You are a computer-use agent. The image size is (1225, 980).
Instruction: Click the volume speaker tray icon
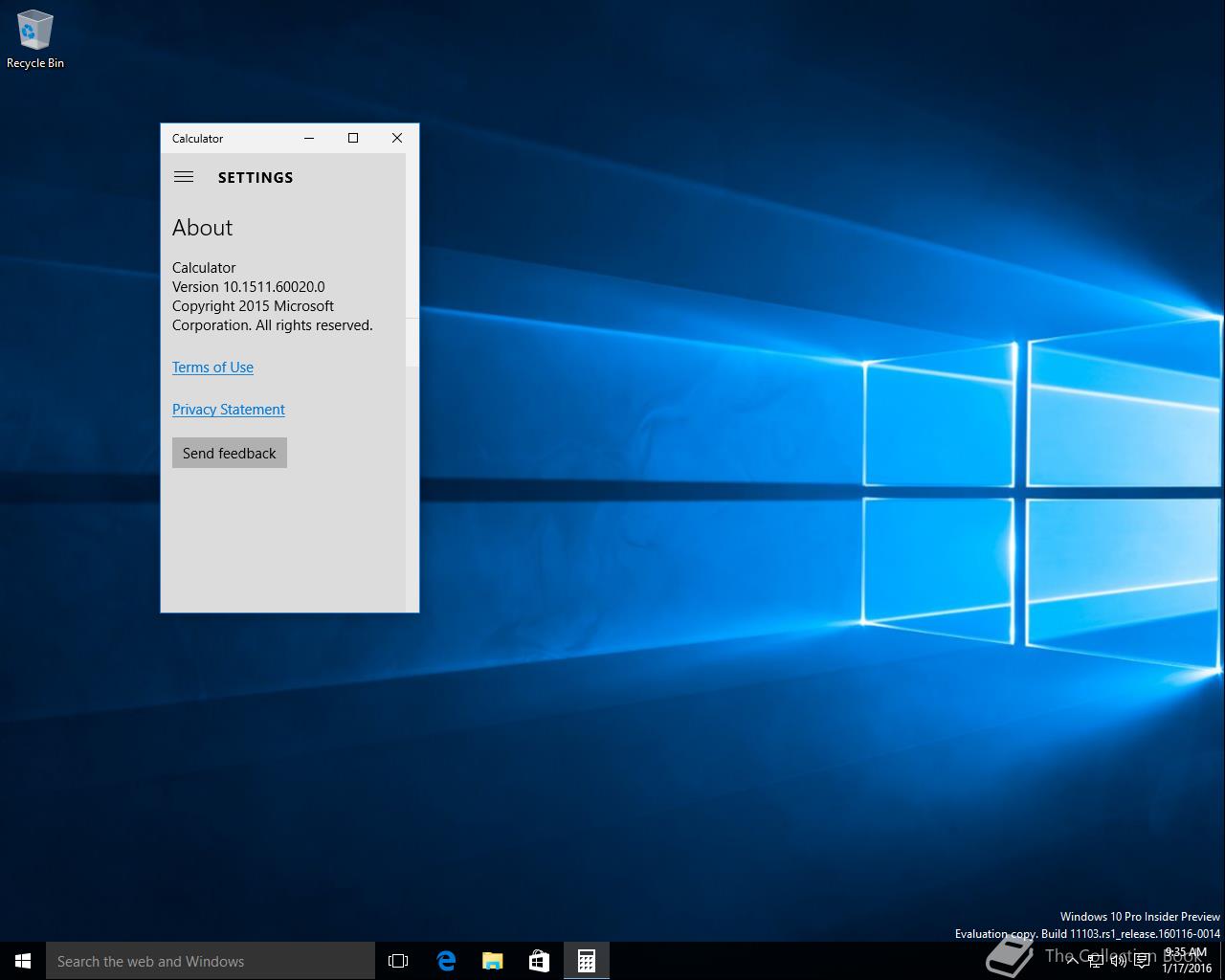(x=1118, y=961)
